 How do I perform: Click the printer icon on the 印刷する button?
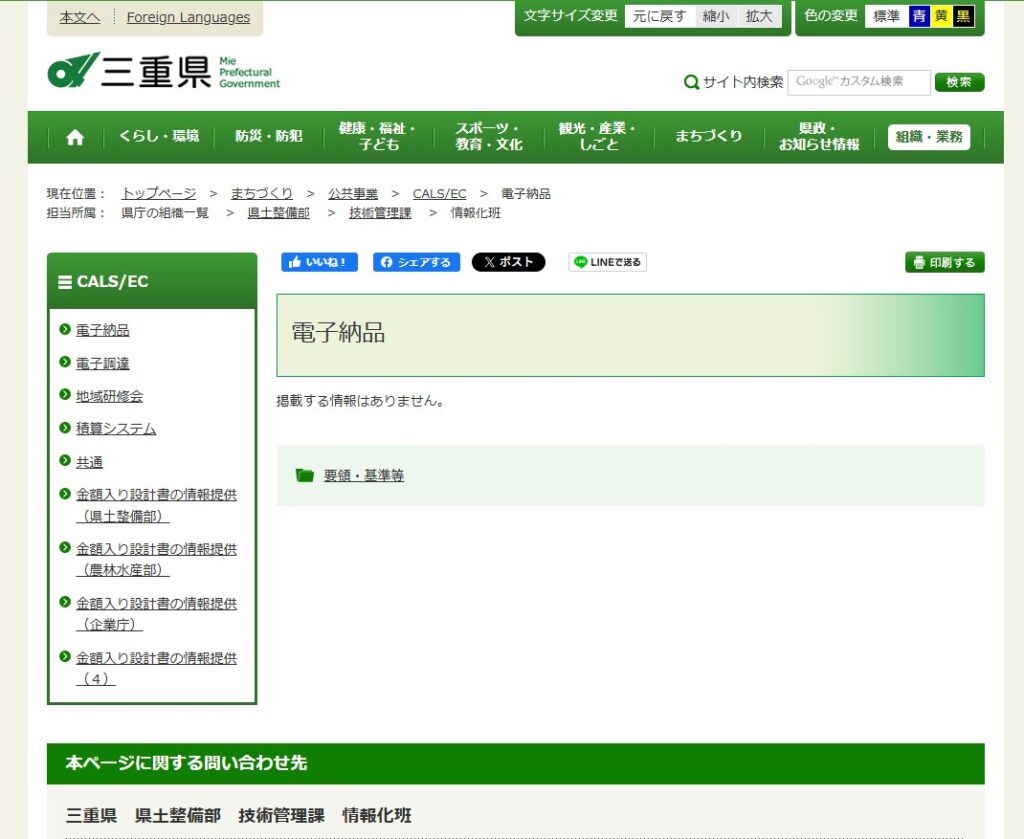pos(918,261)
